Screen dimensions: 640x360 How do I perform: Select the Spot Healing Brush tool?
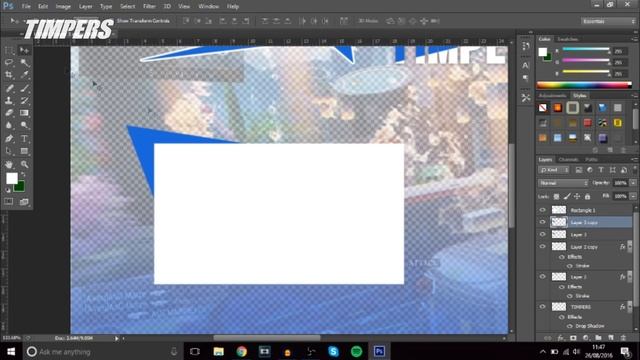pyautogui.click(x=9, y=88)
